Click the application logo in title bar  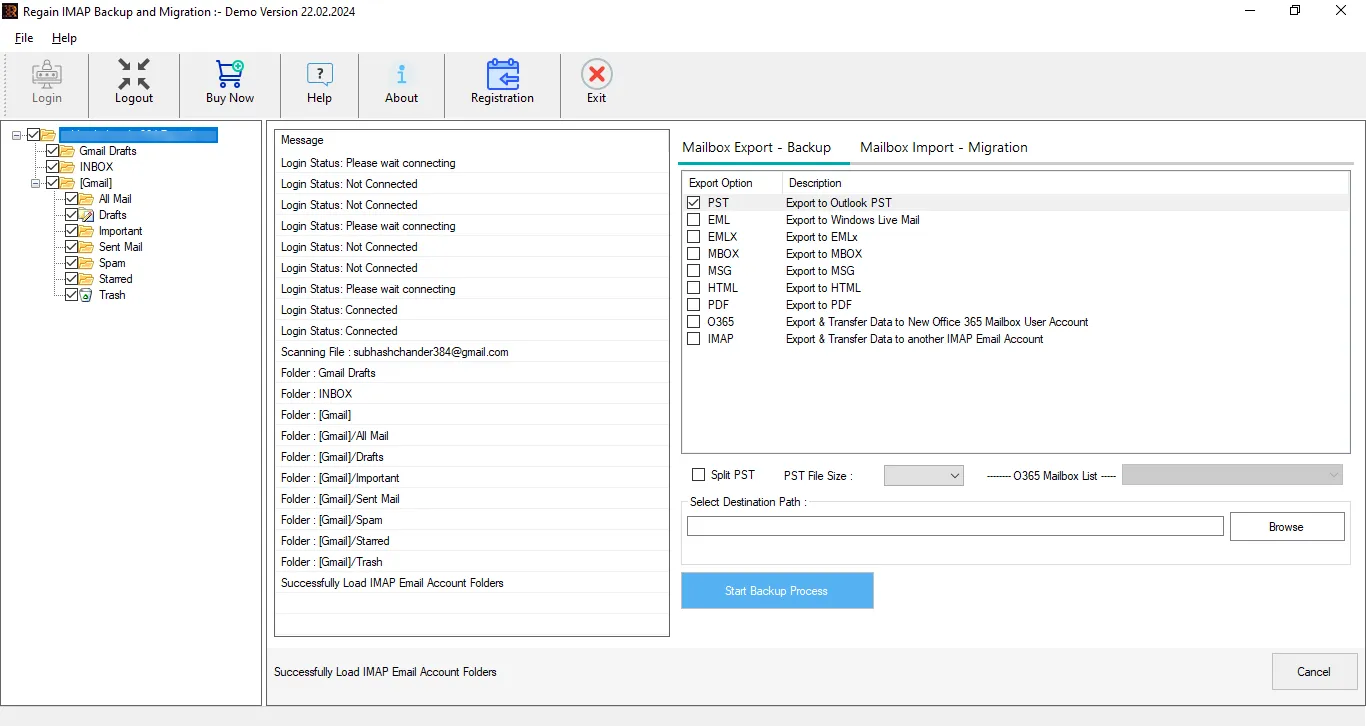(10, 11)
